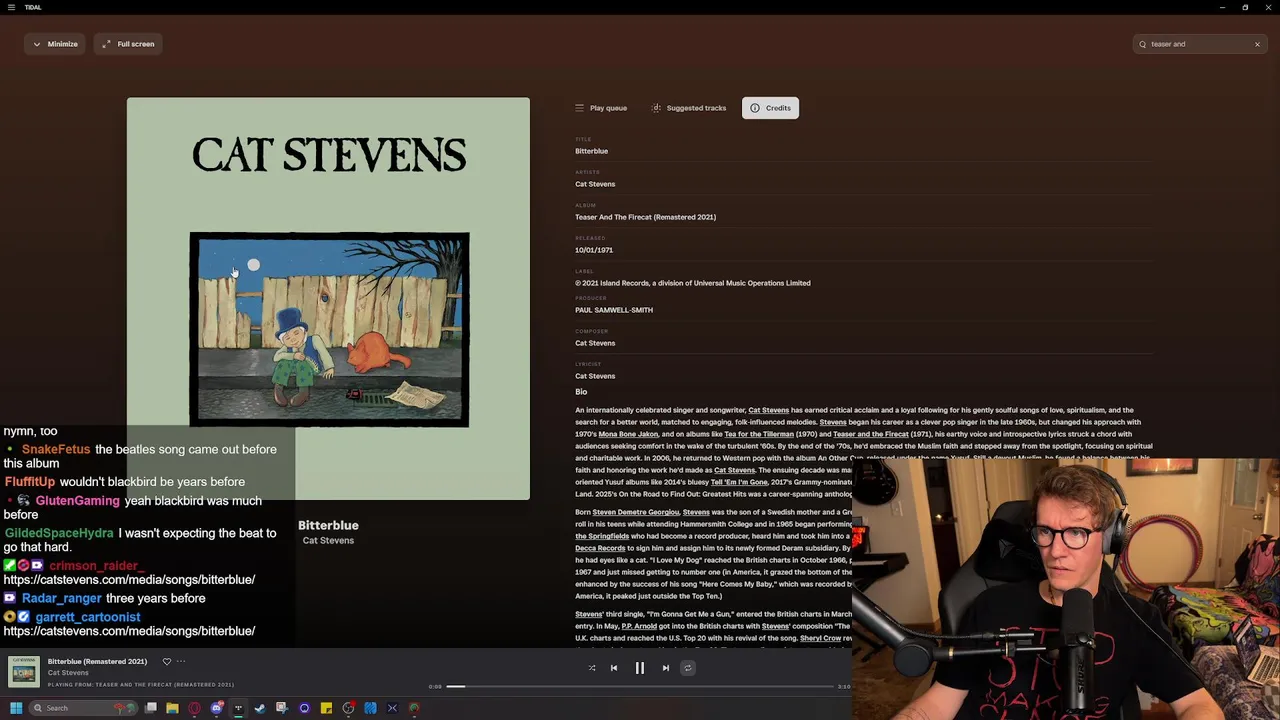The height and width of the screenshot is (720, 1280).
Task: Click GlutenGaming username in chat
Action: click(77, 501)
